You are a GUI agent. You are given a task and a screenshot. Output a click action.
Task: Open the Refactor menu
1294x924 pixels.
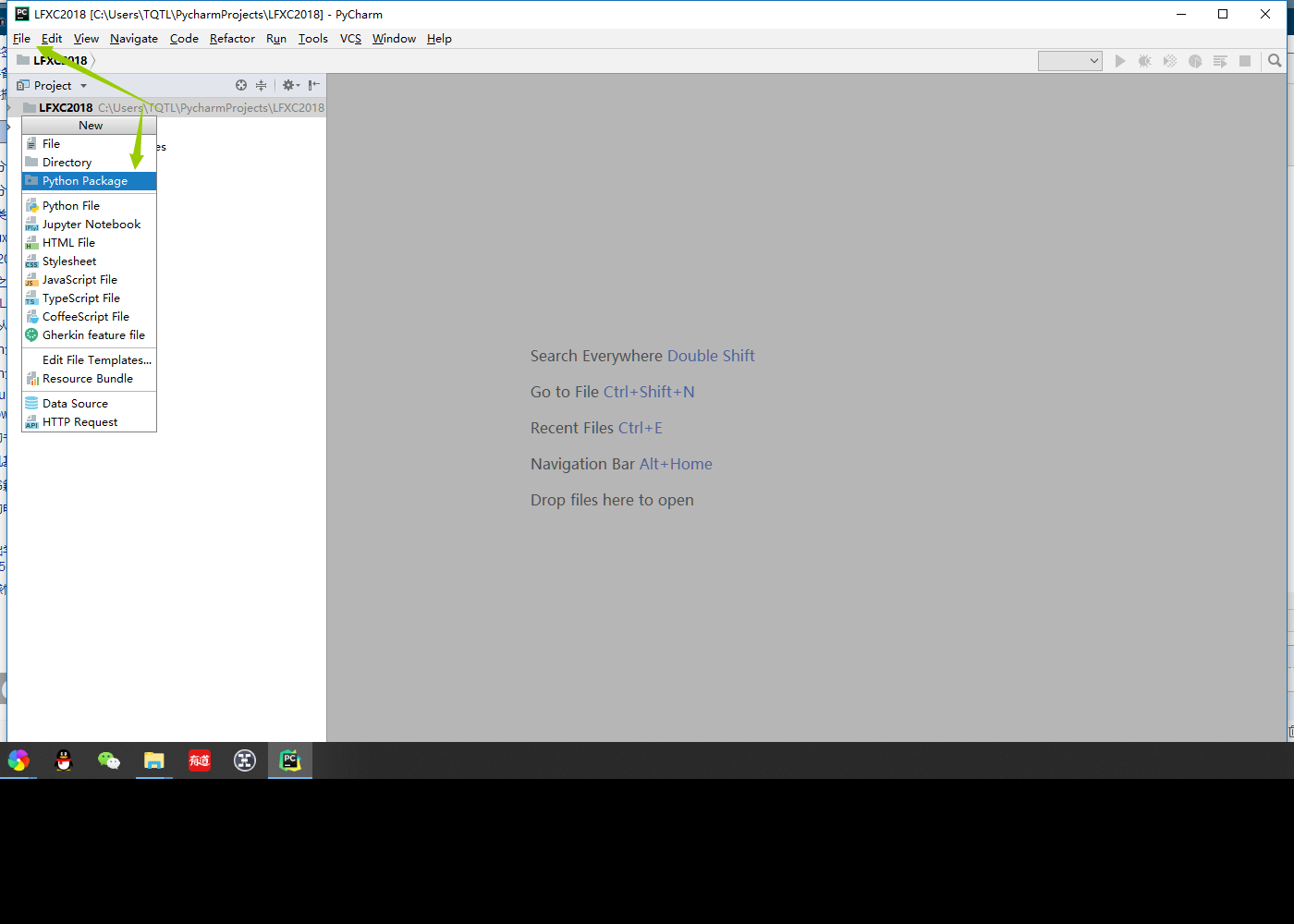pyautogui.click(x=232, y=39)
